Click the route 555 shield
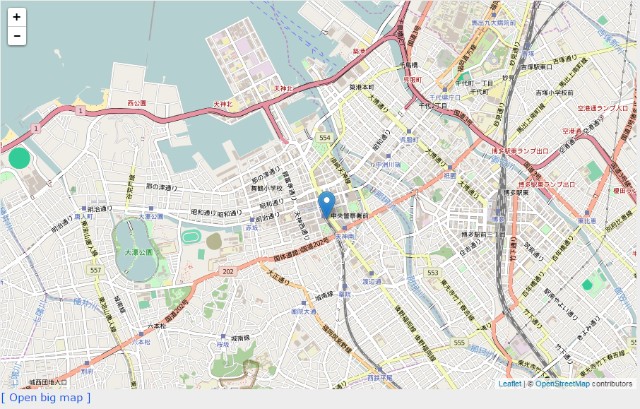640x409 pixels. (x=459, y=342)
